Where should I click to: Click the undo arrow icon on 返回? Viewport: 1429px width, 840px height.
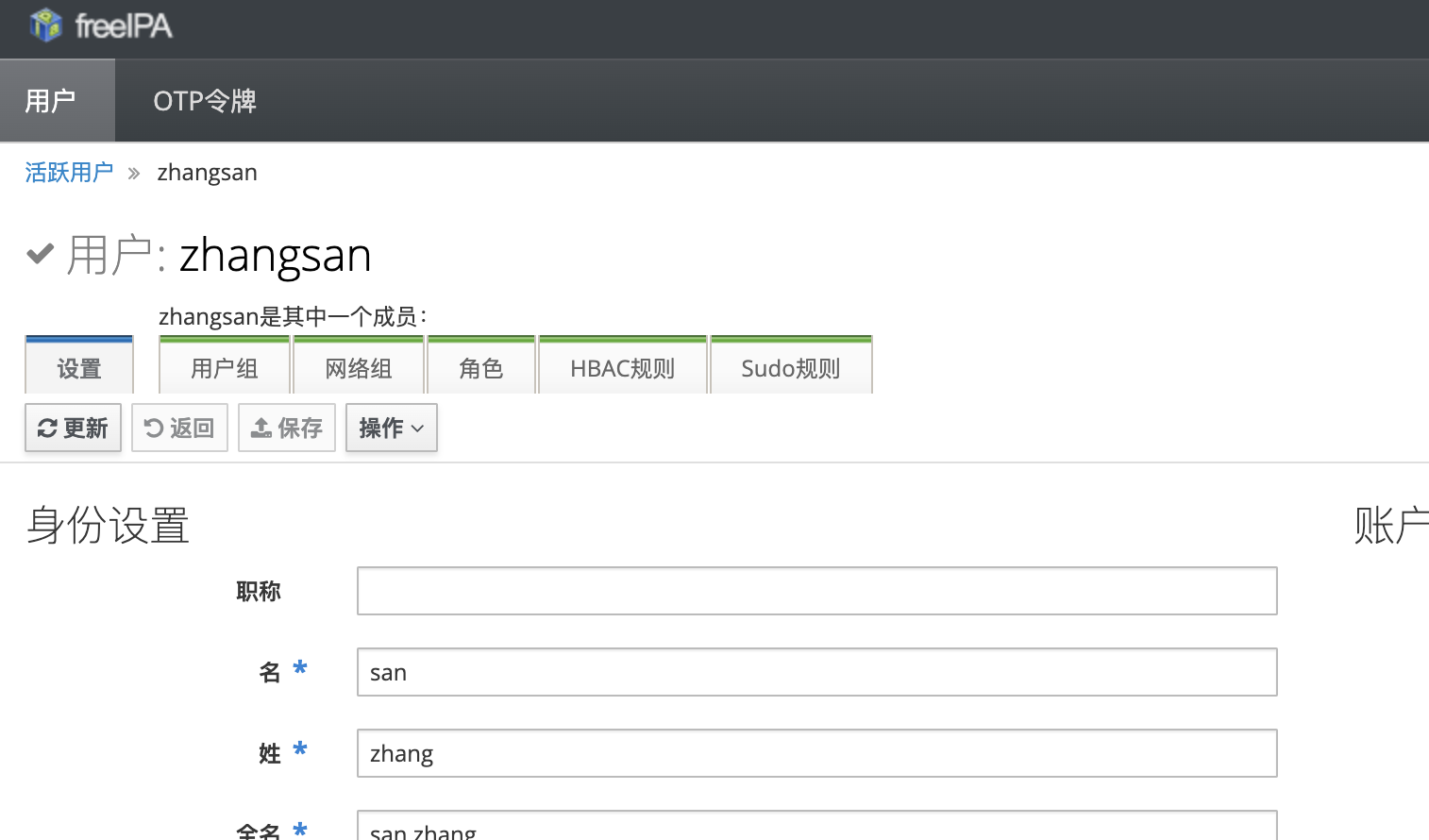pos(154,428)
